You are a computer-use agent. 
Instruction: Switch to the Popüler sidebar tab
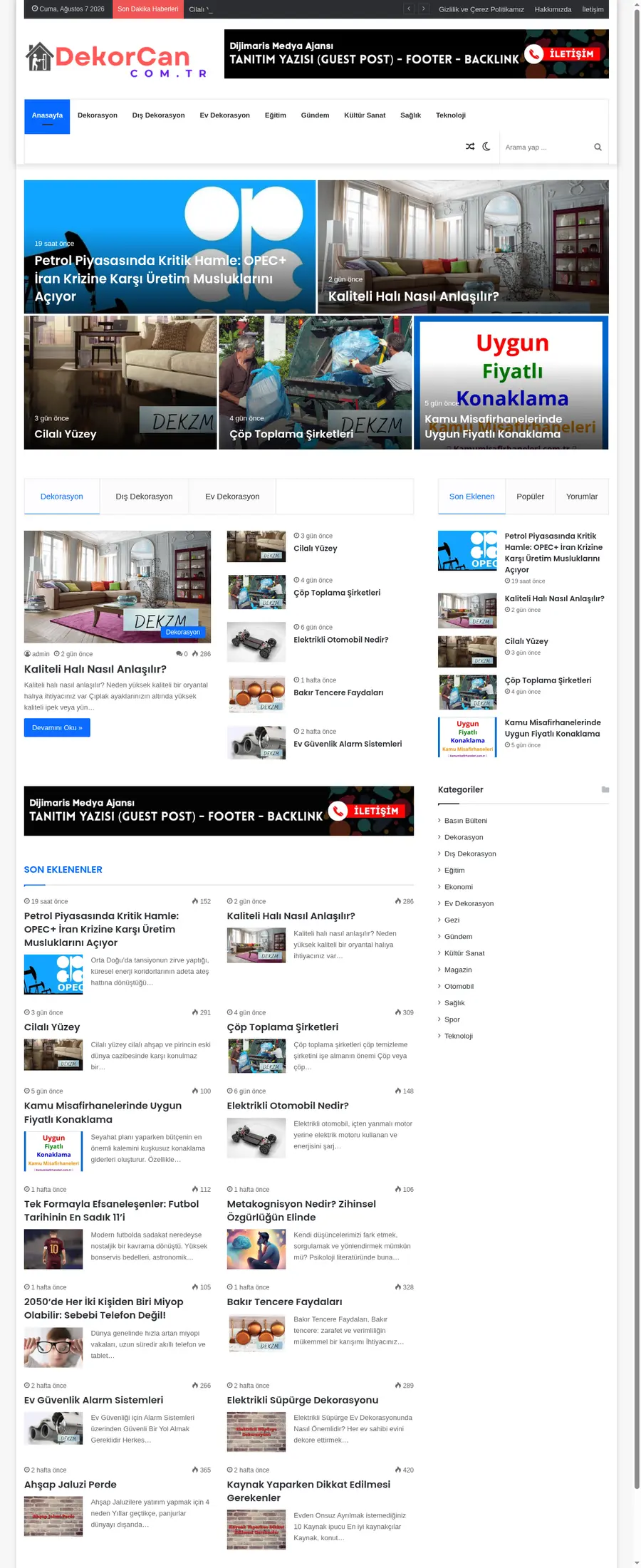pyautogui.click(x=530, y=497)
